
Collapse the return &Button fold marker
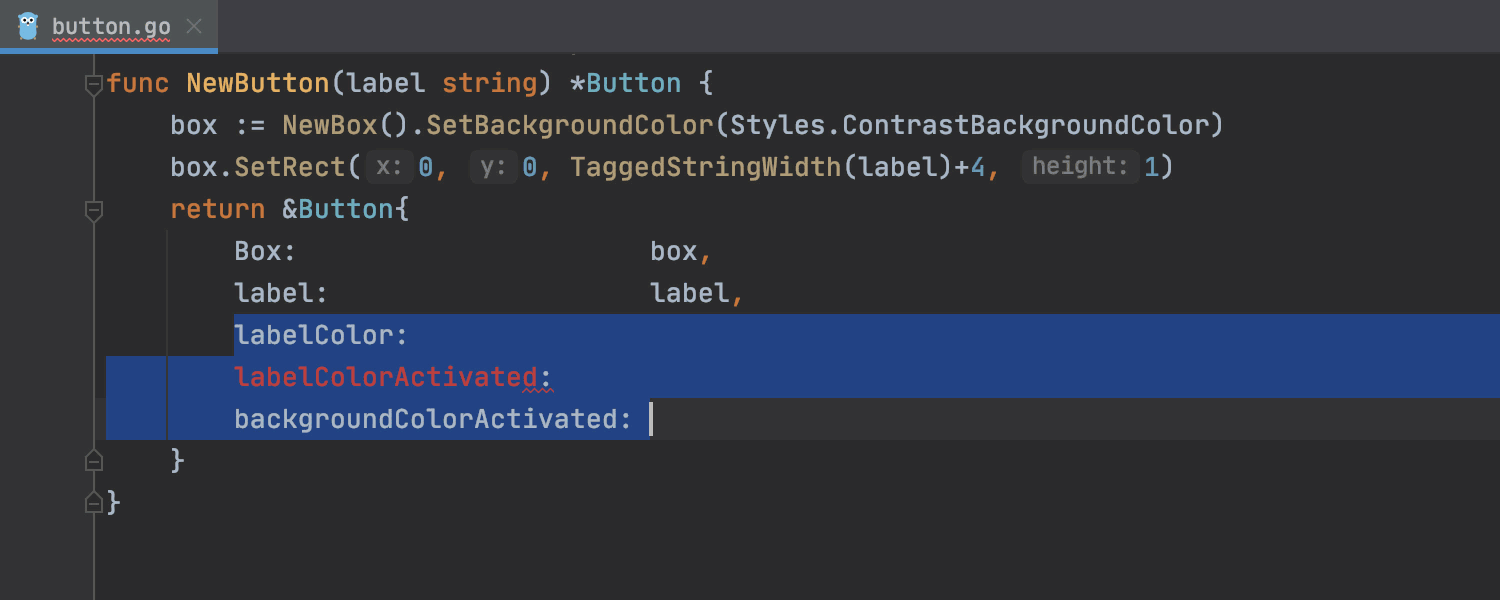pos(94,210)
